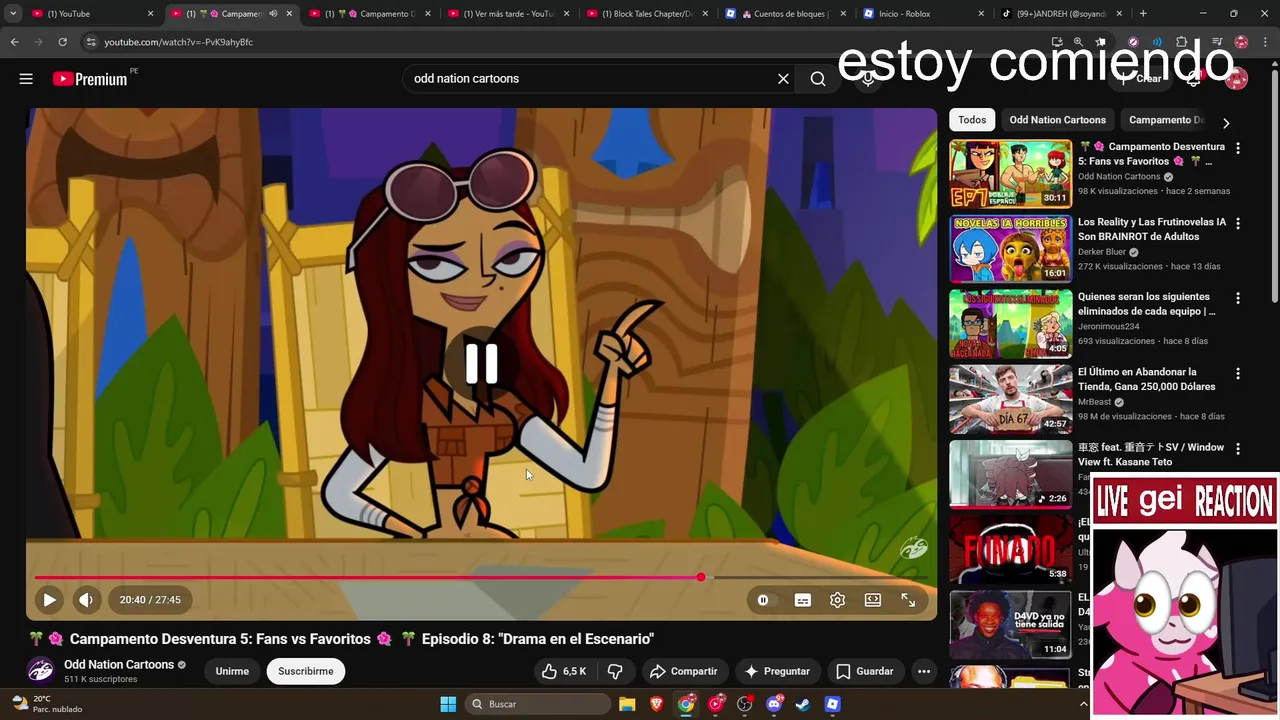Screen dimensions: 1280x720
Task: Open Discord from taskbar
Action: 774,704
